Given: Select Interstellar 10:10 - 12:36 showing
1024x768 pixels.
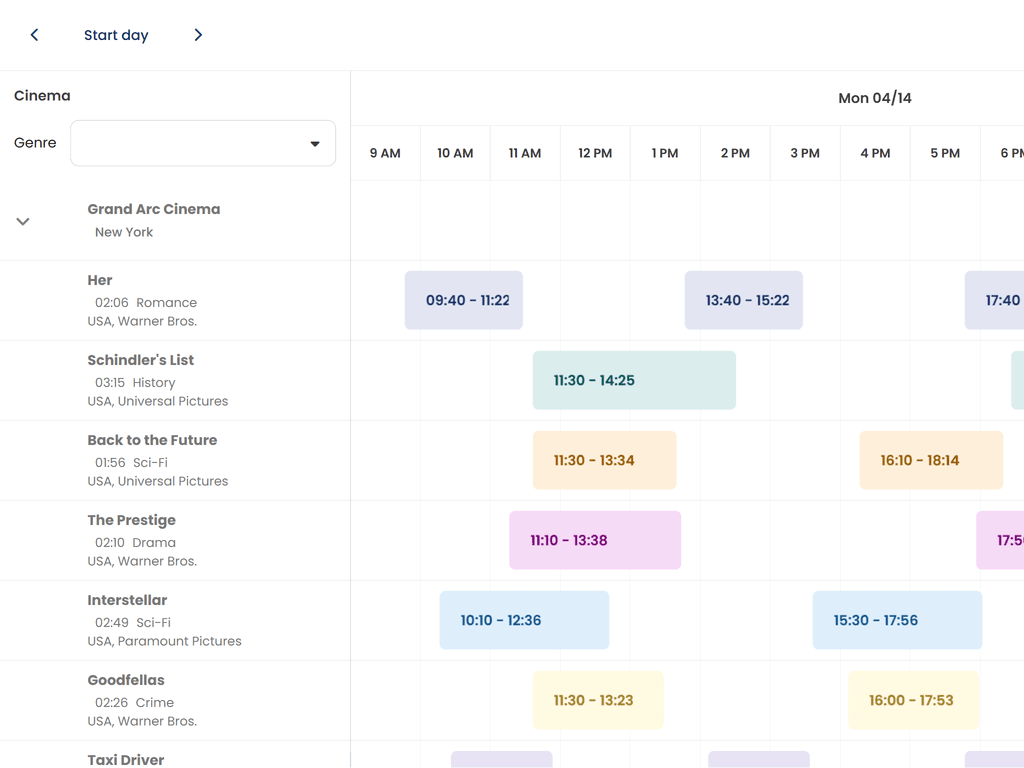Looking at the screenshot, I should [x=524, y=620].
